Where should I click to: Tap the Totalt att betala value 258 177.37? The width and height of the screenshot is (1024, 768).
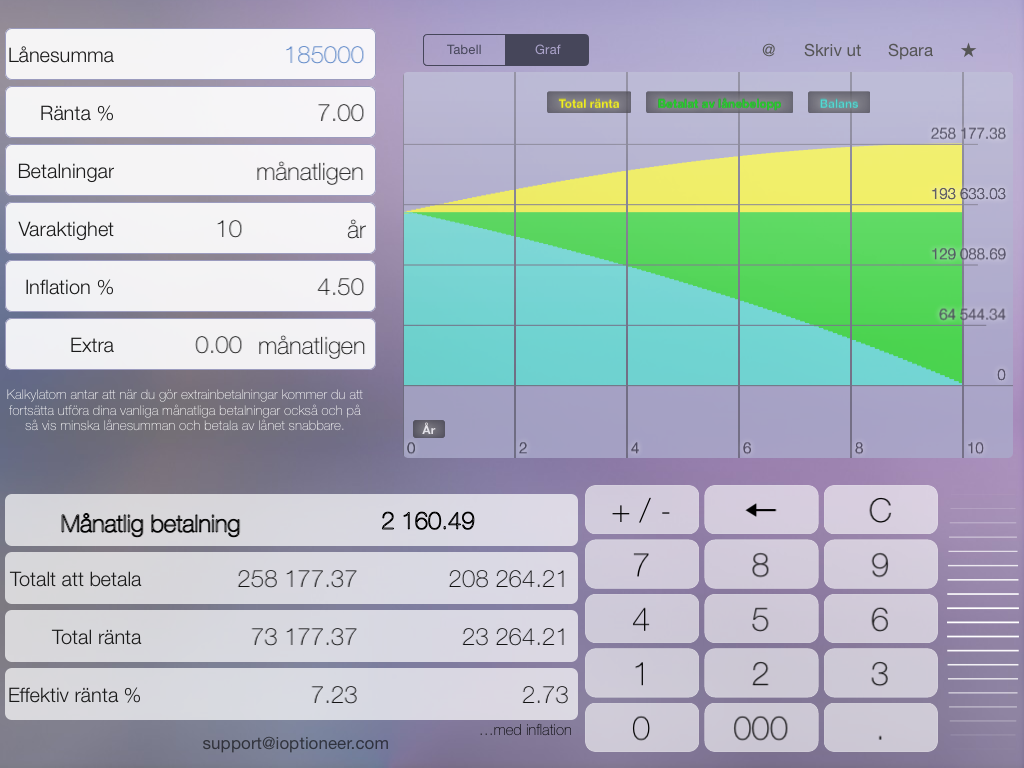click(x=297, y=579)
